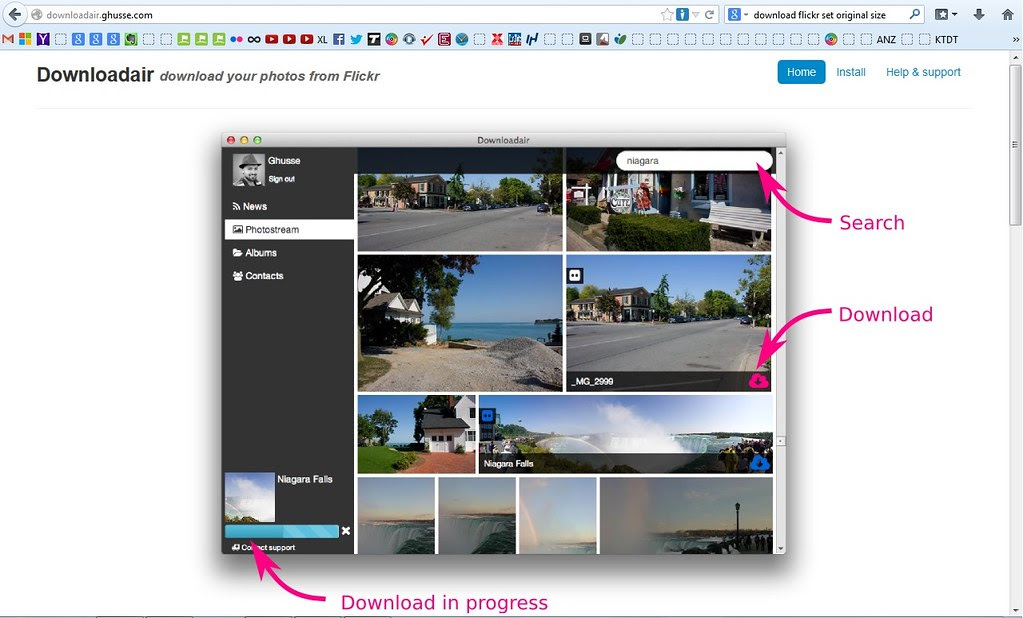This screenshot has height=618, width=1023.
Task: Open the downloads arrow in browser toolbar
Action: tap(979, 14)
